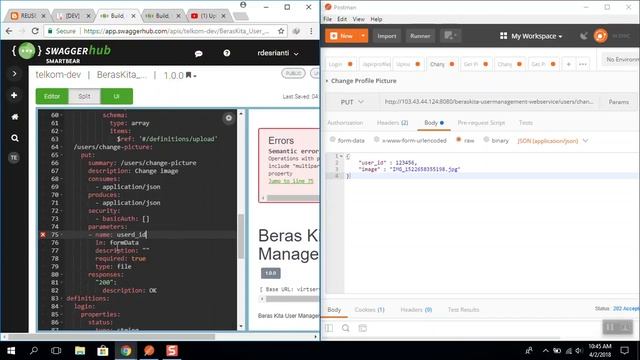Open the SwaggerHub chat bubble icon
640x360 pixels.
pyautogui.click(x=198, y=53)
